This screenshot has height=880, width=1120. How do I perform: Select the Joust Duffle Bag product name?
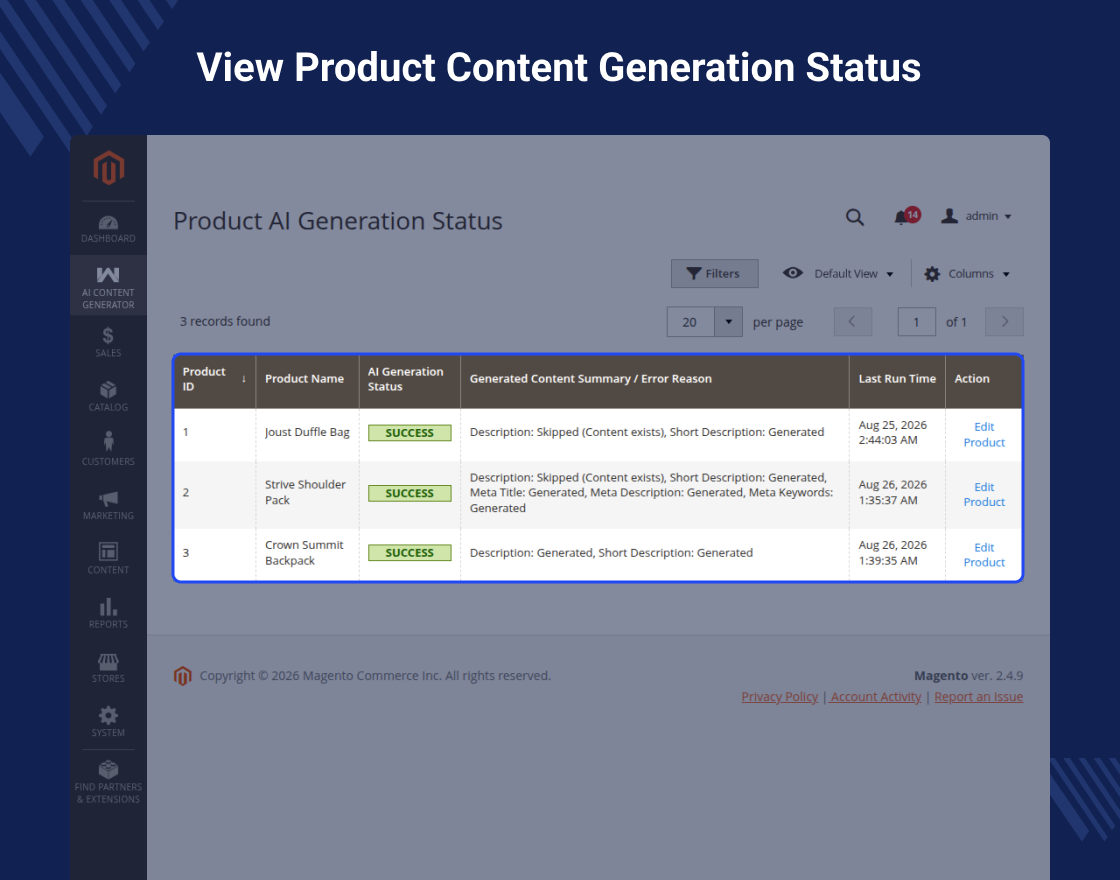click(307, 432)
